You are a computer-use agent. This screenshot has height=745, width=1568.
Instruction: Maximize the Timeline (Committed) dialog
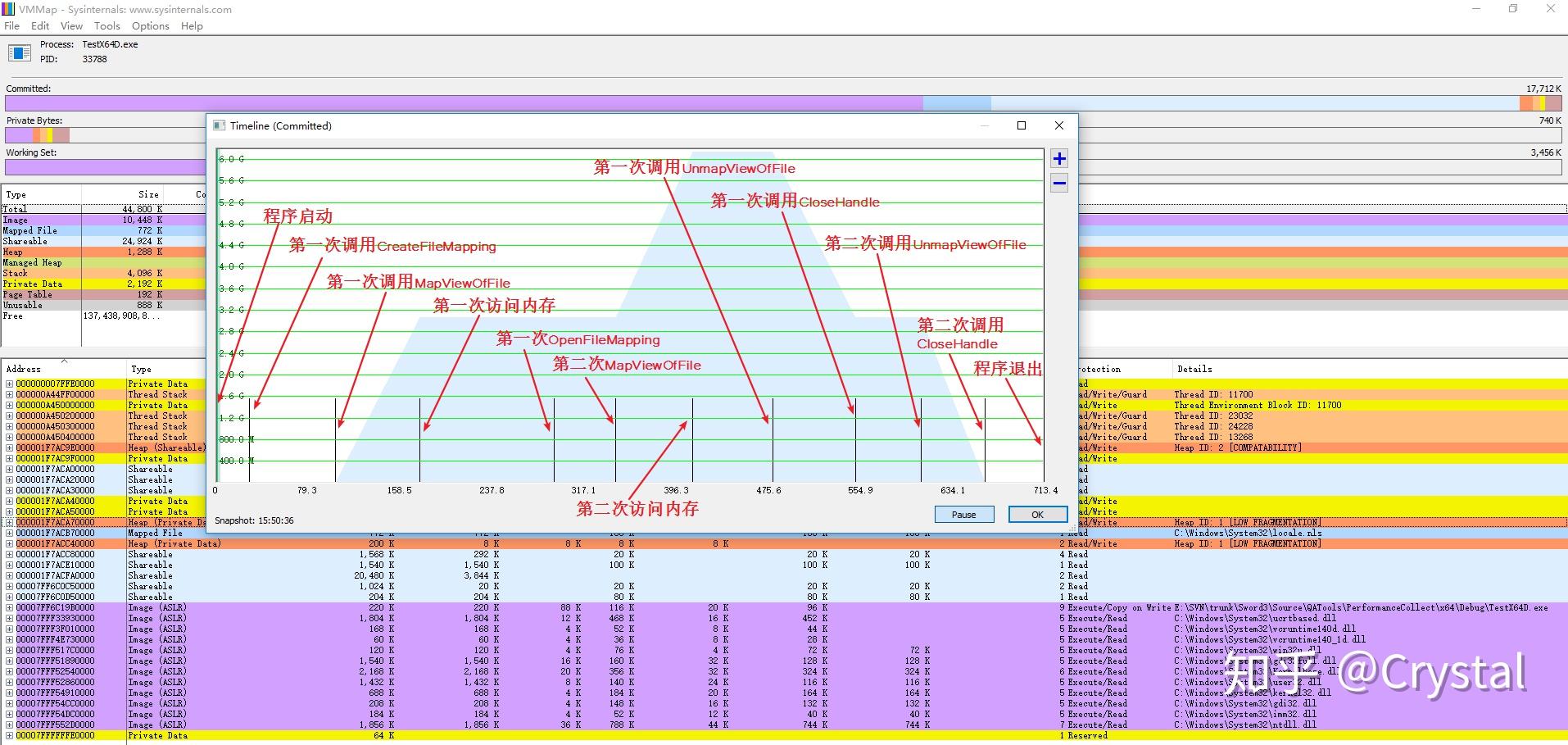pyautogui.click(x=1022, y=125)
